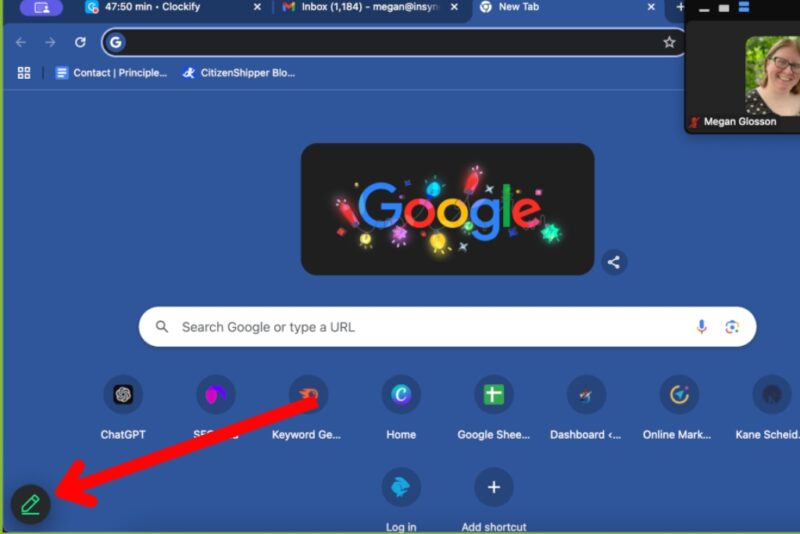Reload the current page
This screenshot has width=800, height=534.
point(80,42)
